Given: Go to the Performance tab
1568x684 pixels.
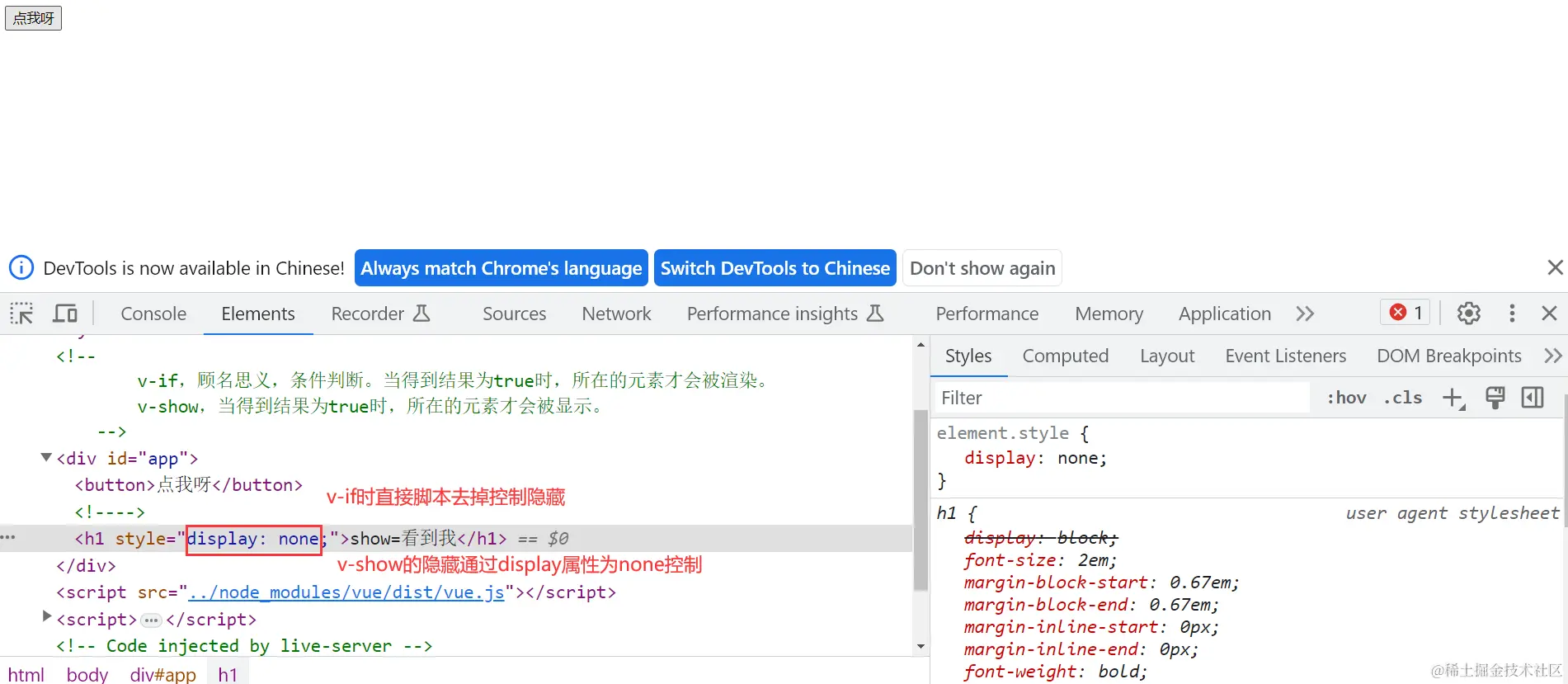Looking at the screenshot, I should coord(987,314).
